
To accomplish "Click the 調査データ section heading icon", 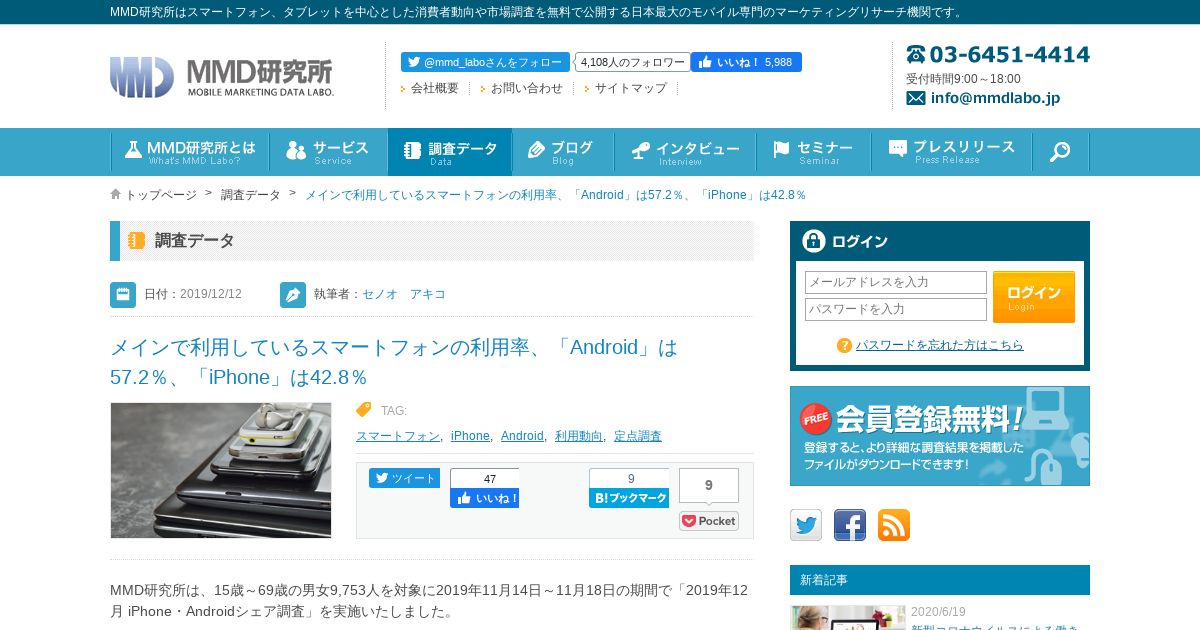I will click(x=137, y=241).
